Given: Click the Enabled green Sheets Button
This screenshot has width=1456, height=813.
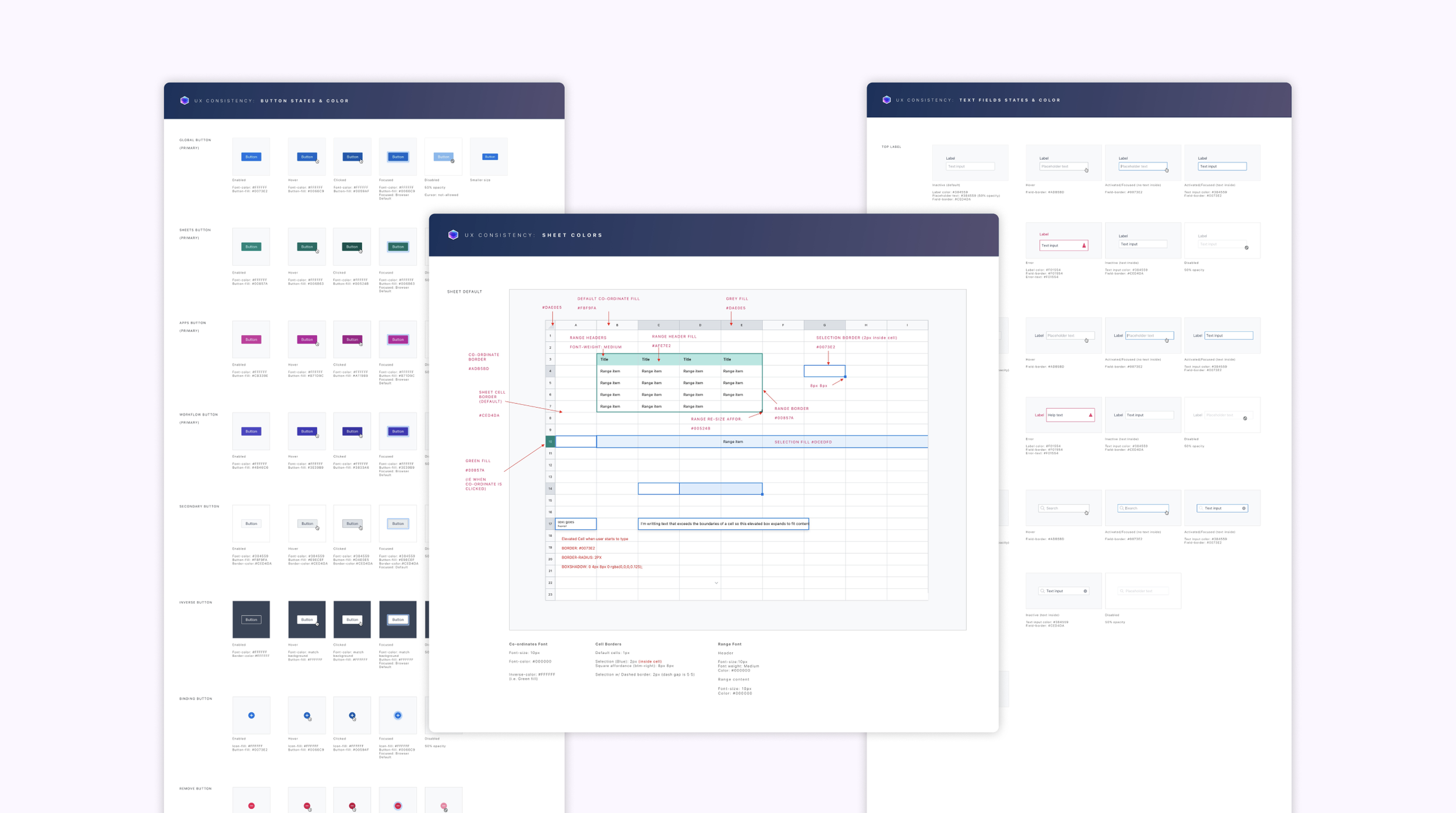Looking at the screenshot, I should 252,247.
